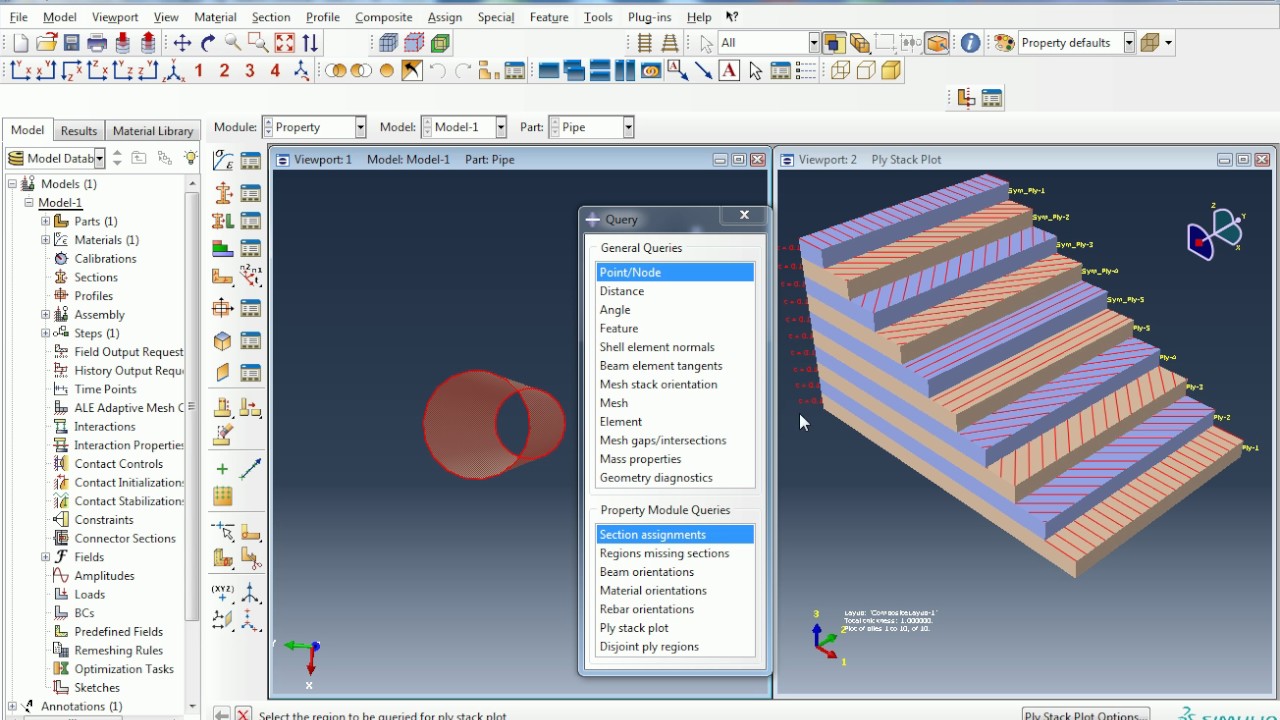Click the Print icon
This screenshot has width=1280, height=720.
[x=97, y=43]
